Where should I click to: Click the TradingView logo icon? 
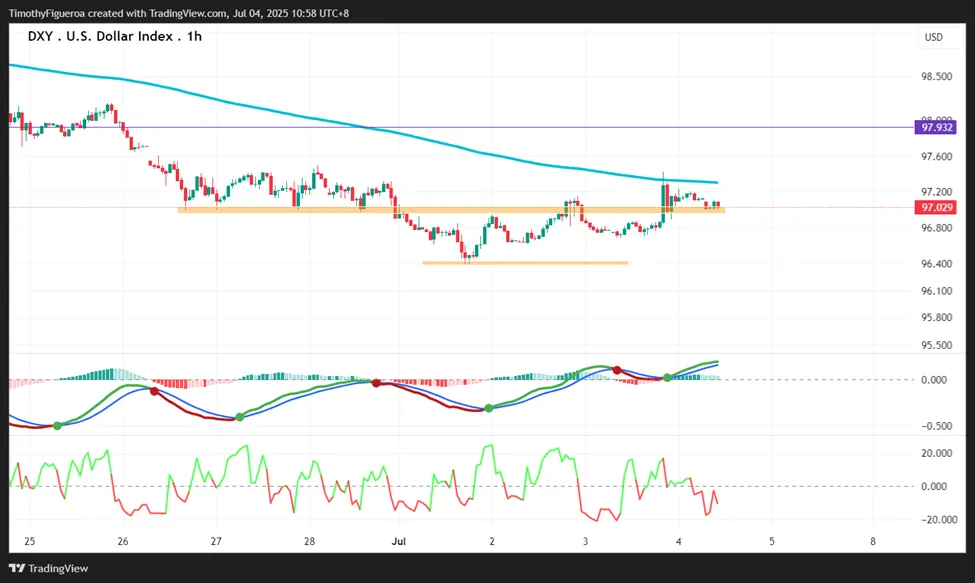click(17, 568)
